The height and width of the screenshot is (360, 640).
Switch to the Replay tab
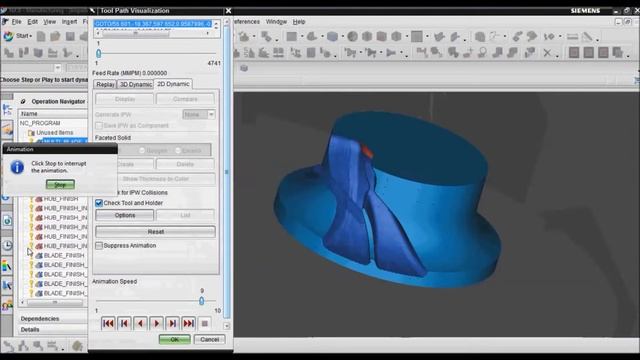point(105,84)
